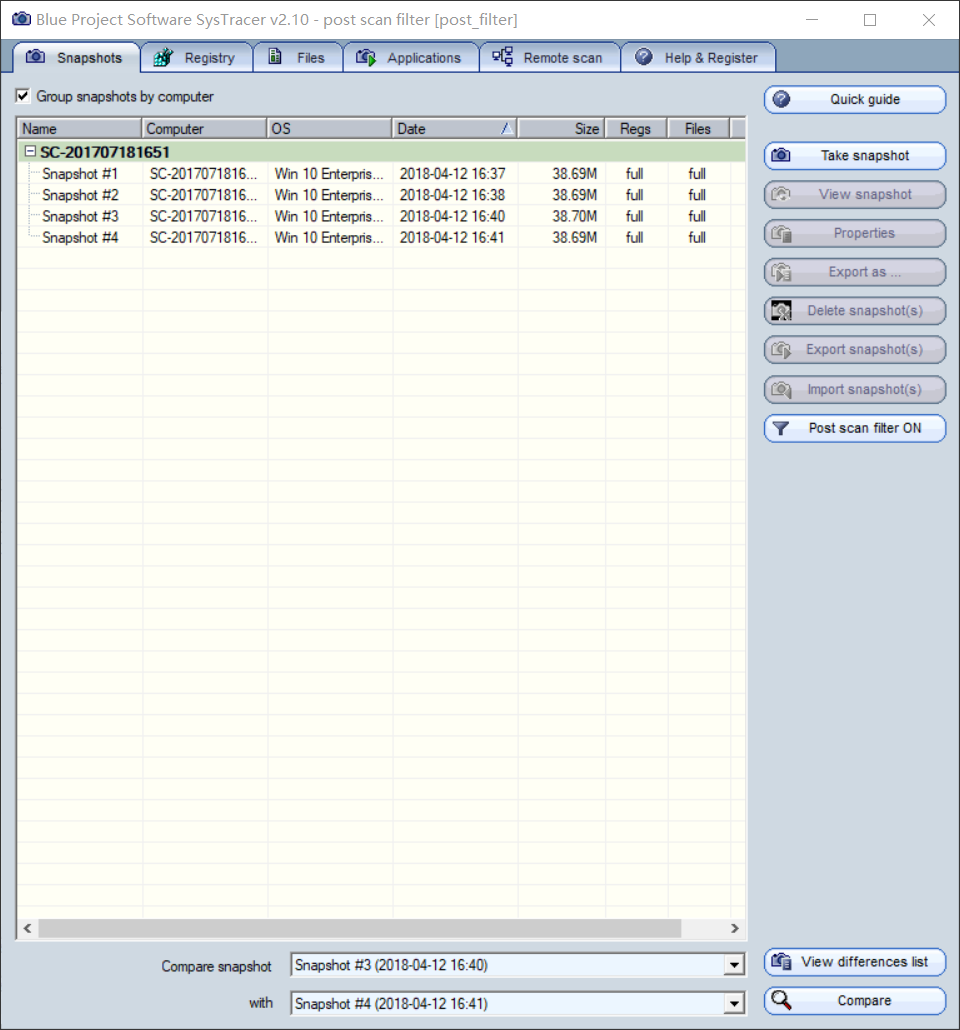Click the icon in Properties button
Viewport: 960px width, 1030px height.
pos(781,233)
